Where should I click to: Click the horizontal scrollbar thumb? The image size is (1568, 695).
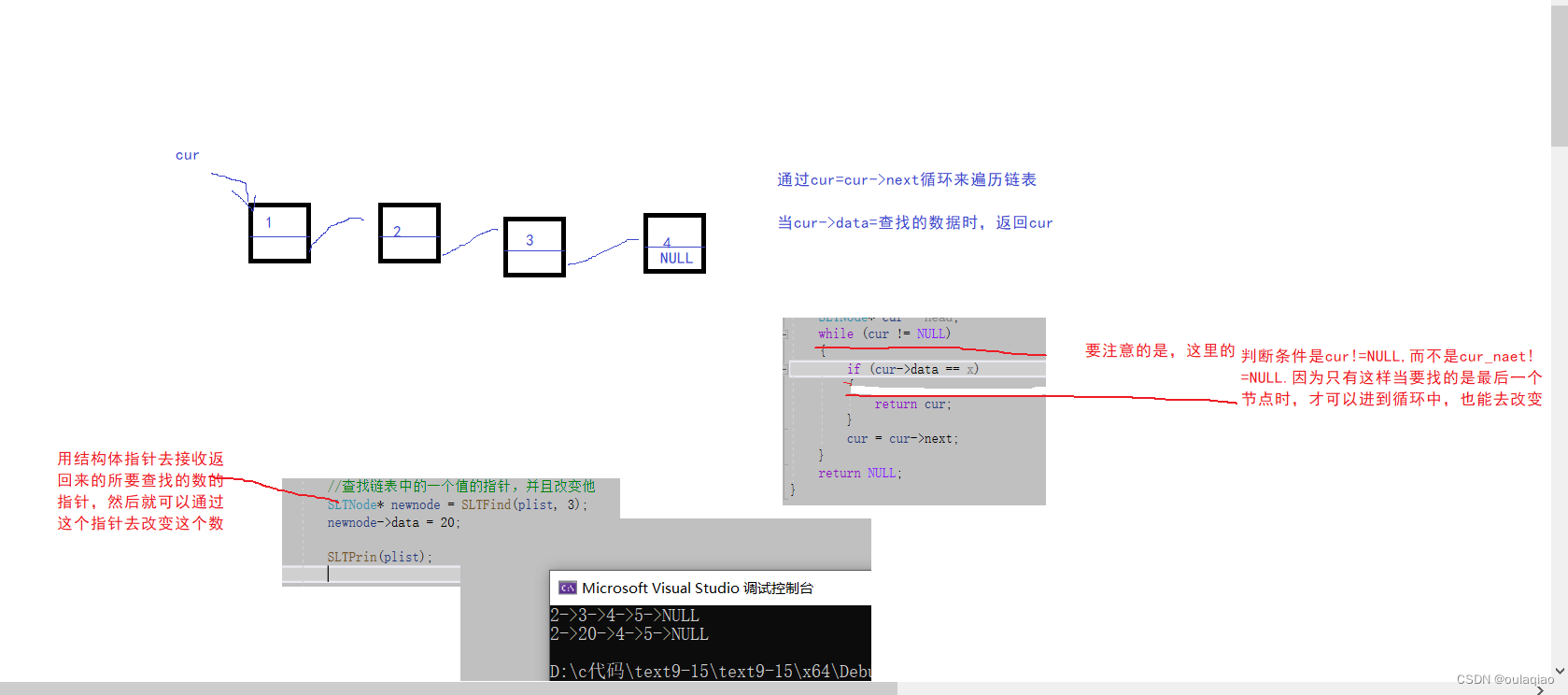pos(448,688)
